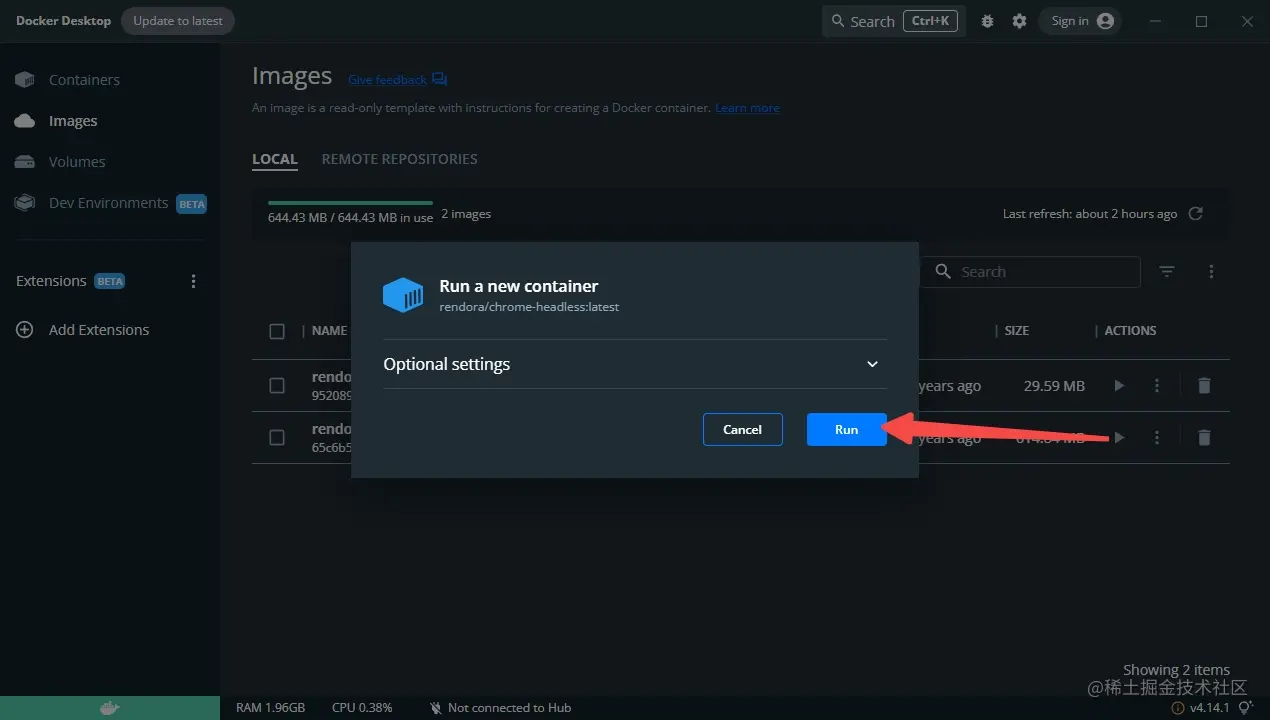This screenshot has width=1270, height=720.
Task: Click the magnifier icon in top search
Action: (x=838, y=21)
